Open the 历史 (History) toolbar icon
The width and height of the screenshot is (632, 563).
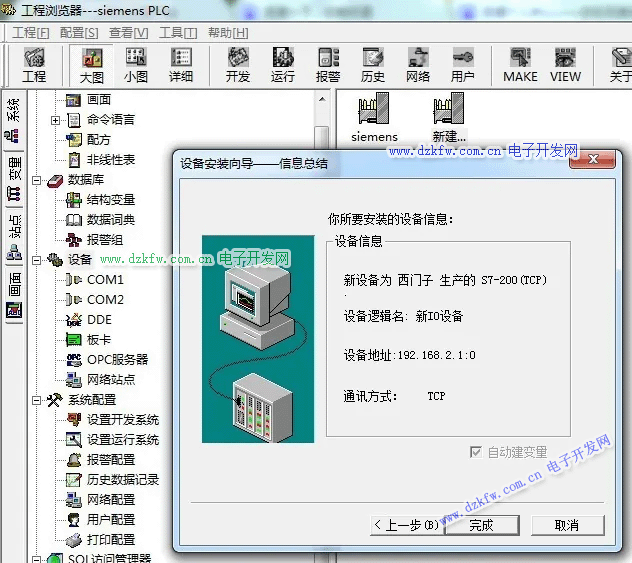pyautogui.click(x=373, y=64)
